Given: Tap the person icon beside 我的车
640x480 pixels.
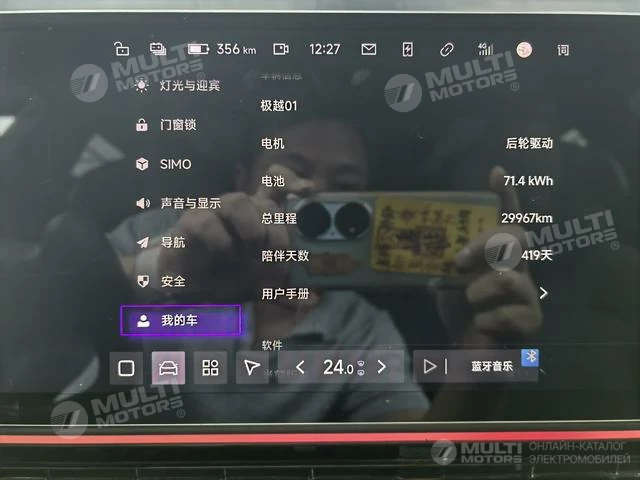Looking at the screenshot, I should 143,320.
